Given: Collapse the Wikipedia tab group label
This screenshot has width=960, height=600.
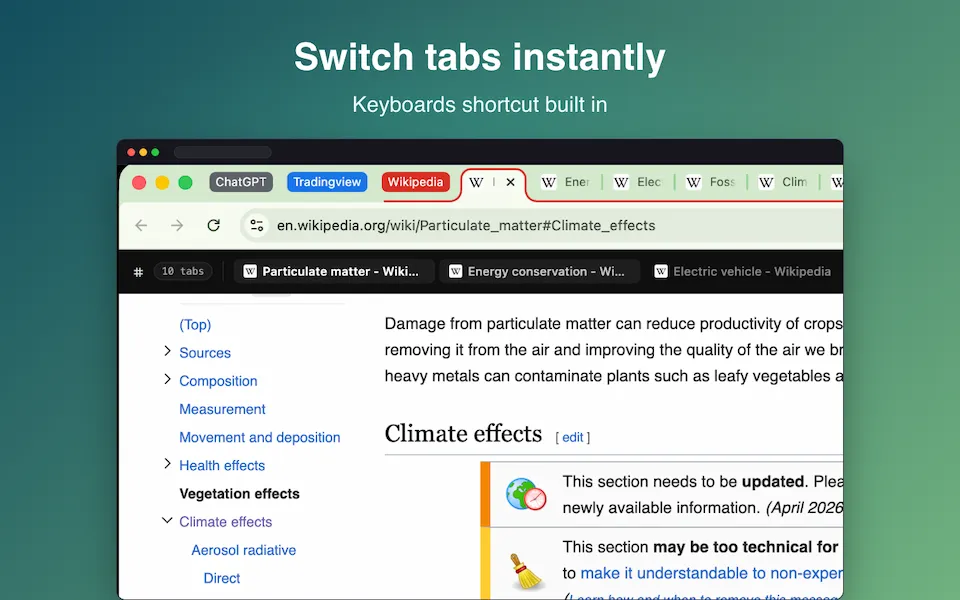Looking at the screenshot, I should click(x=415, y=182).
